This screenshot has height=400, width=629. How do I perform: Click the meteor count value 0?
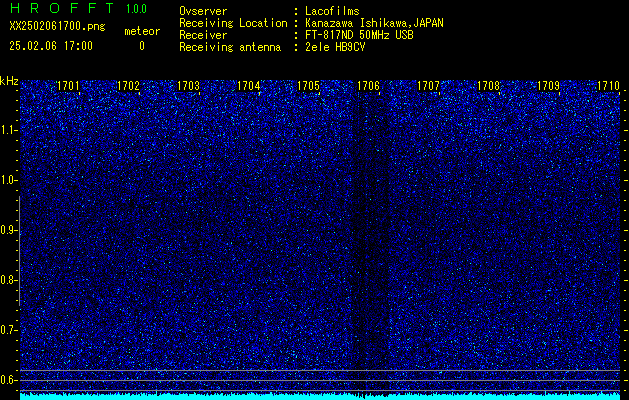(142, 46)
